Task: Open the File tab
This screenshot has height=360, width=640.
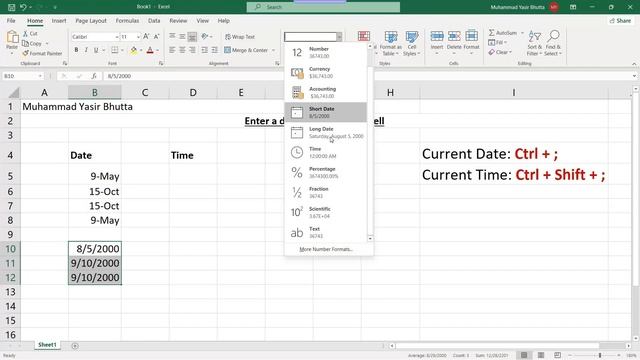Action: [11, 20]
